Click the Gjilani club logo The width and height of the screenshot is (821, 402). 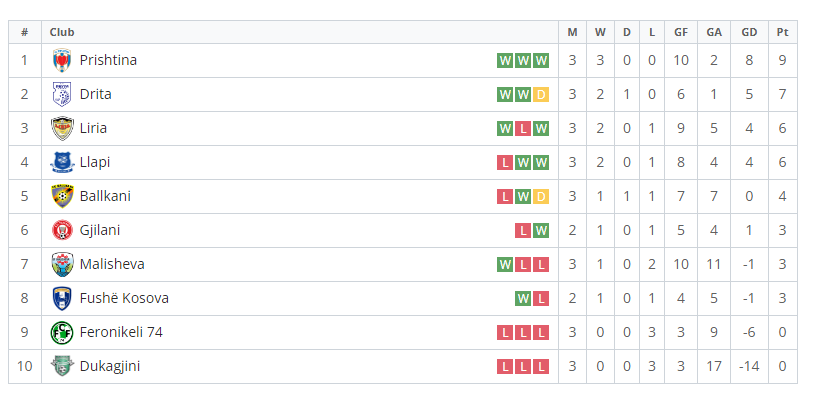coord(62,230)
